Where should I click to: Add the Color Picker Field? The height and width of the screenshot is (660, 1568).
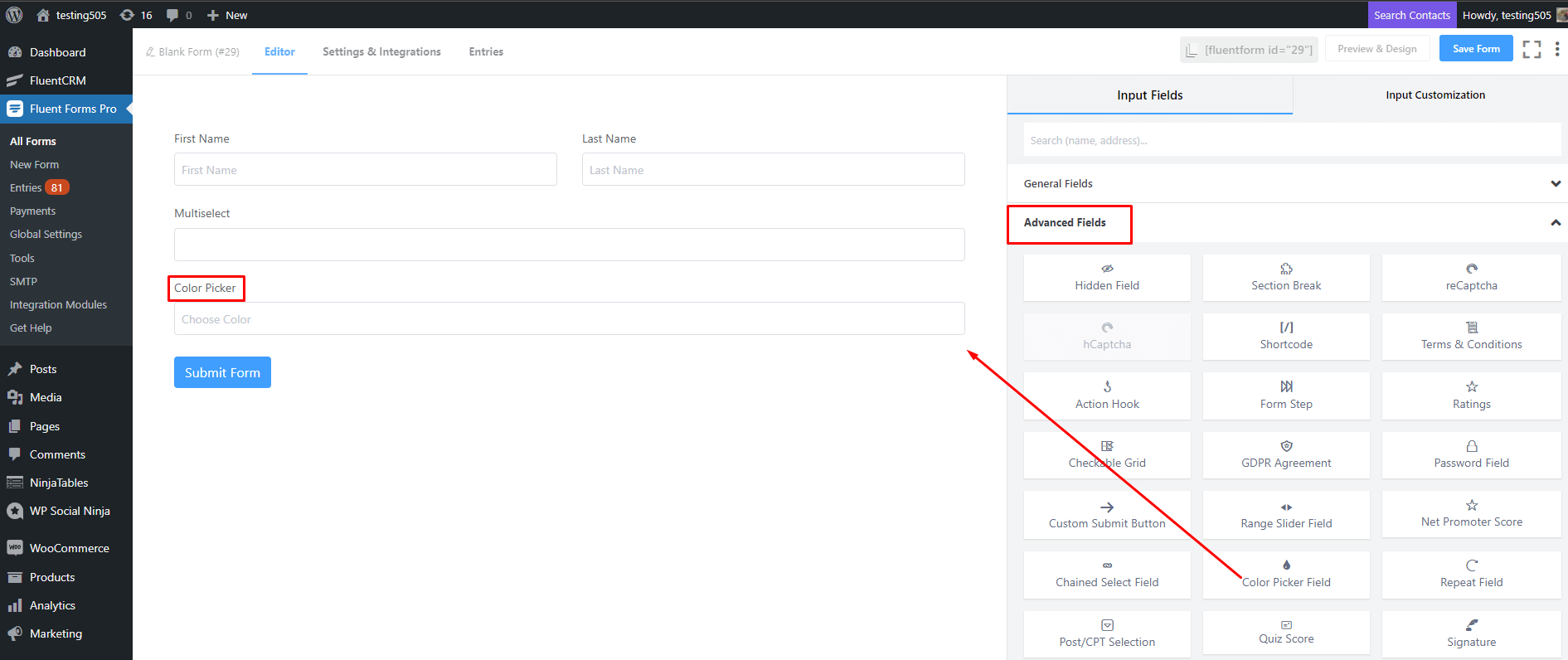pyautogui.click(x=1286, y=575)
